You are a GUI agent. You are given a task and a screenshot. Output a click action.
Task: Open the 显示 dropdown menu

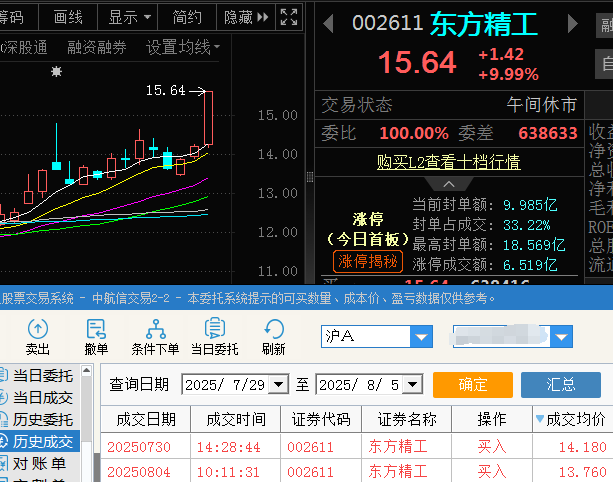click(129, 17)
